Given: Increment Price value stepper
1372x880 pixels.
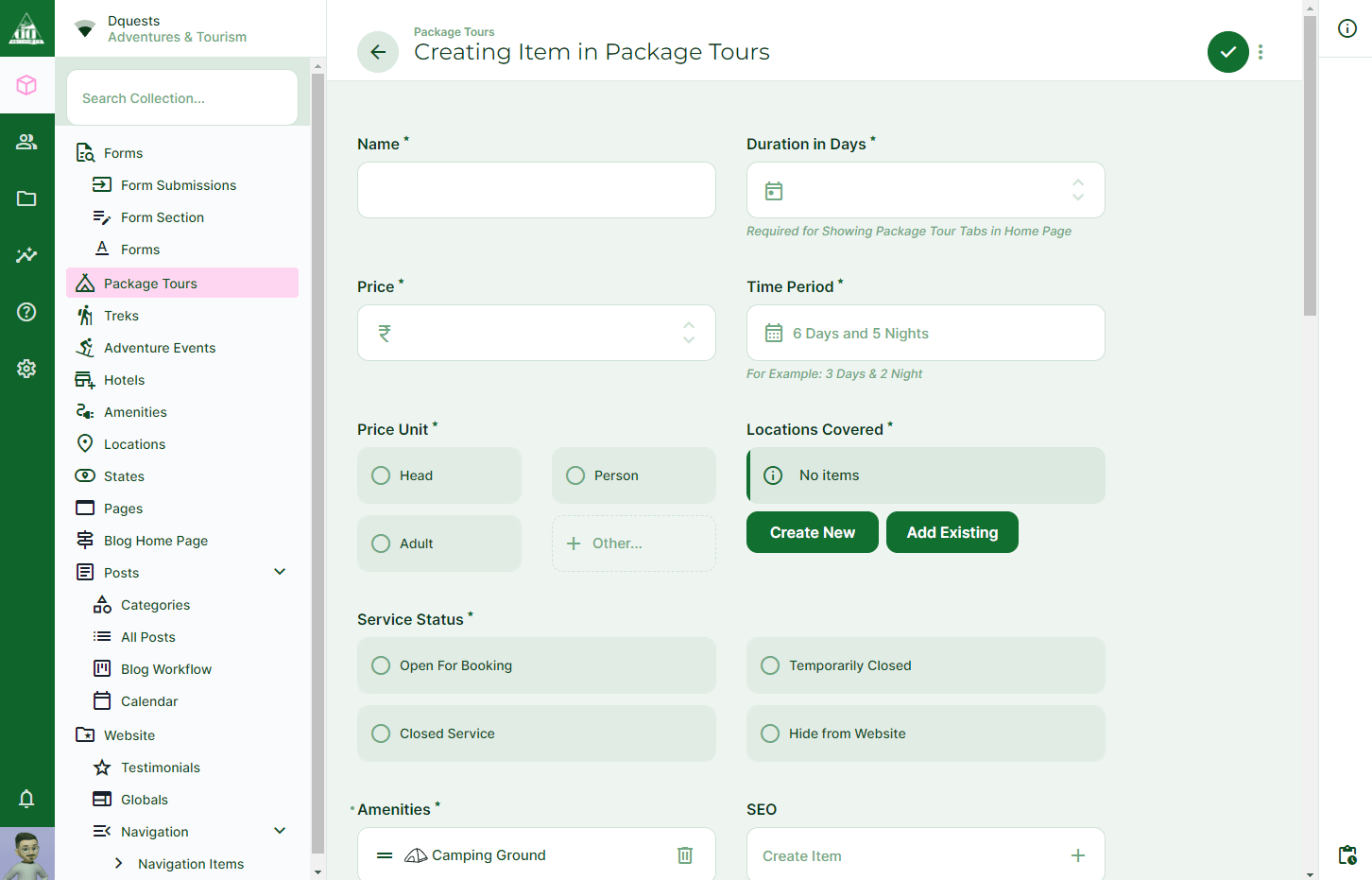Looking at the screenshot, I should click(x=689, y=325).
